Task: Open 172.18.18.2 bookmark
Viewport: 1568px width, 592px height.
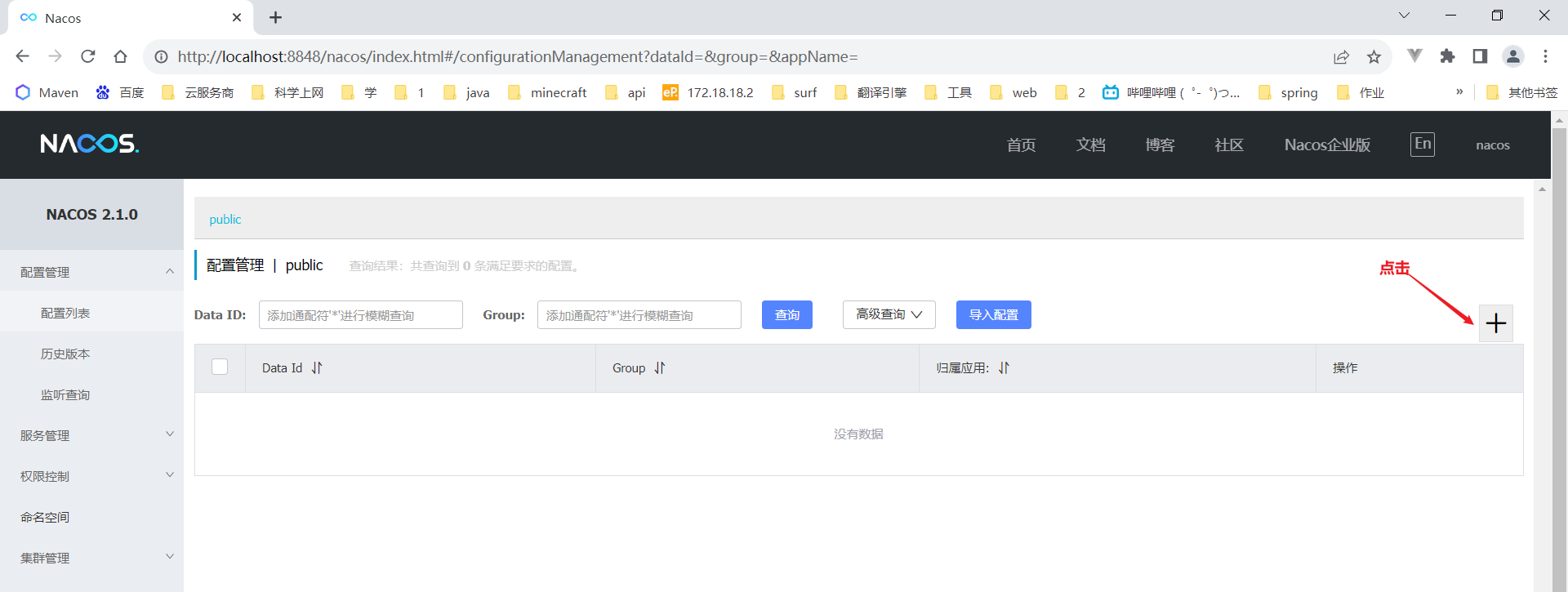Action: tap(708, 92)
